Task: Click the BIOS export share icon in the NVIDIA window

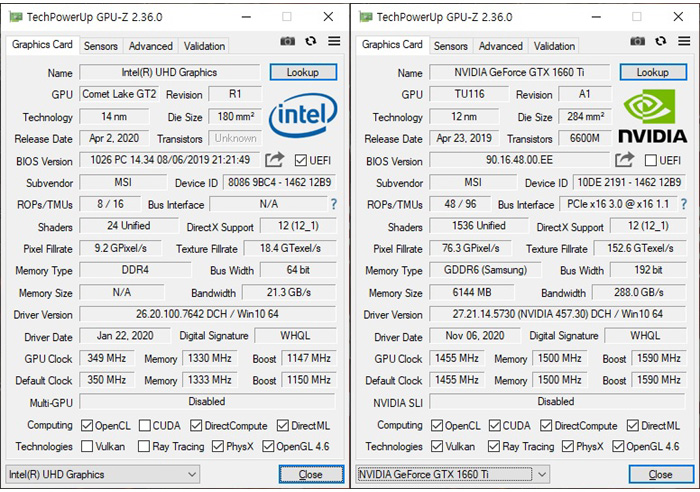Action: click(x=625, y=159)
